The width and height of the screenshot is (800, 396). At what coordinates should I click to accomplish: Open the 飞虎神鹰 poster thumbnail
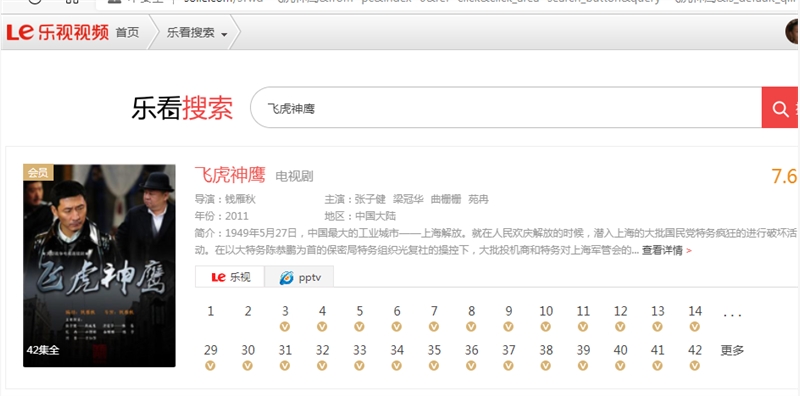pos(99,266)
